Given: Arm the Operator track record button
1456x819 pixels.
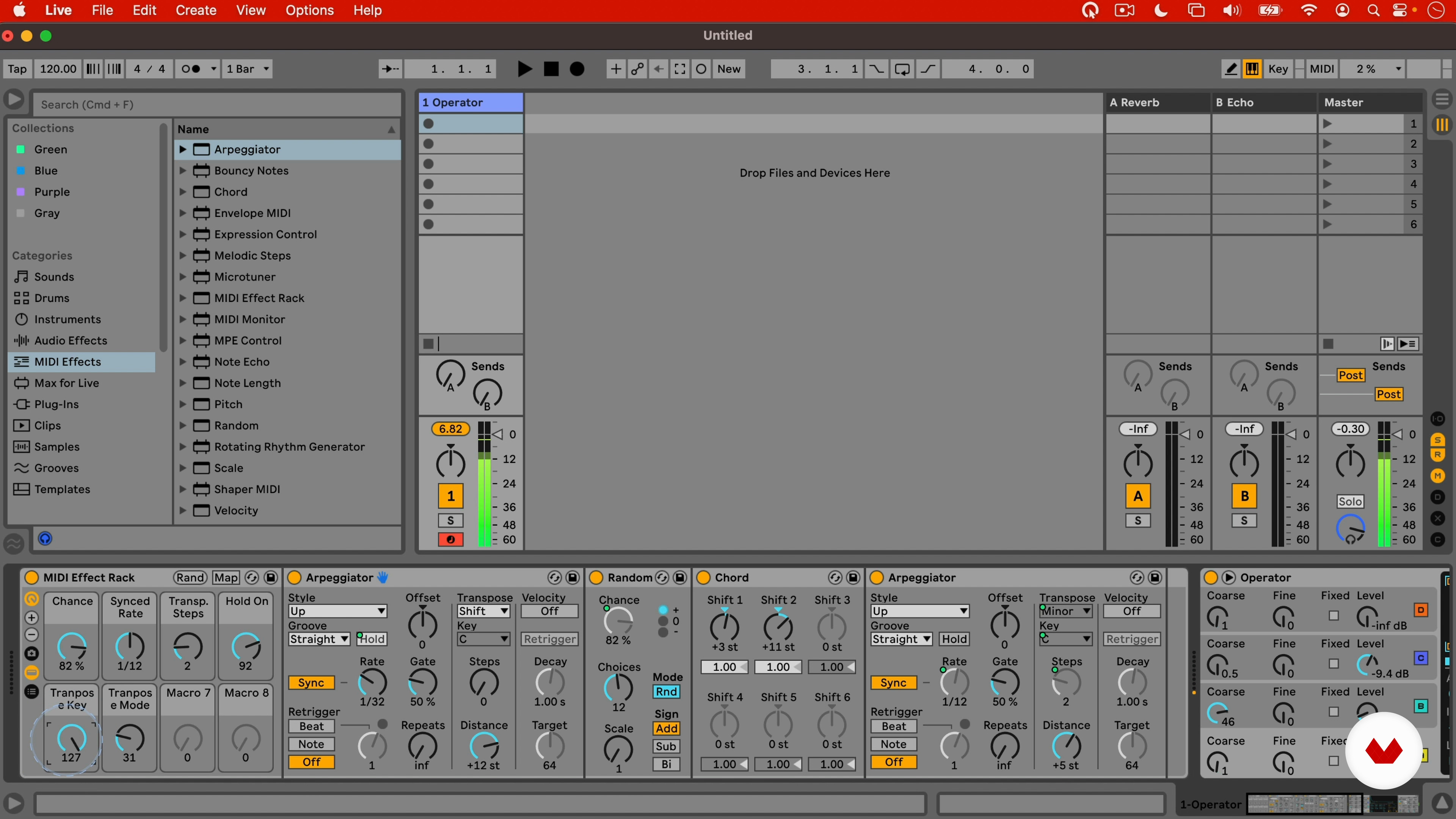Looking at the screenshot, I should [x=450, y=539].
